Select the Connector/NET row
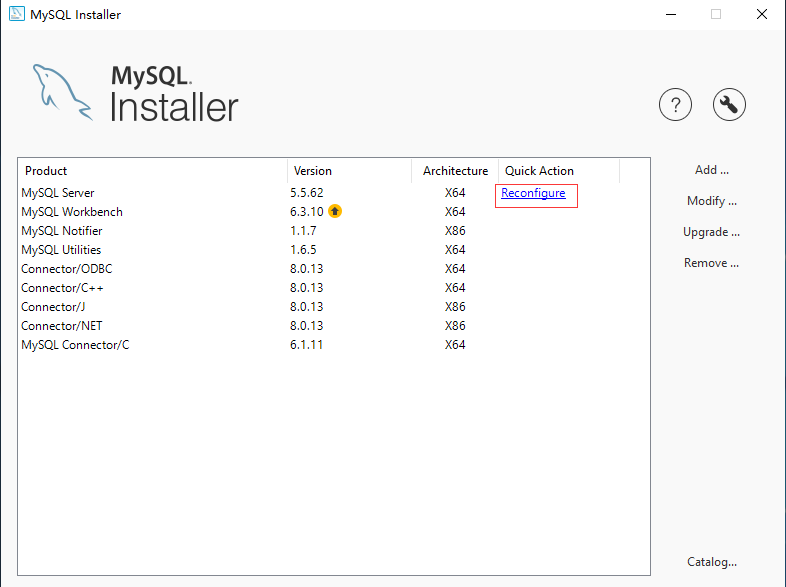786x587 pixels. [334, 326]
